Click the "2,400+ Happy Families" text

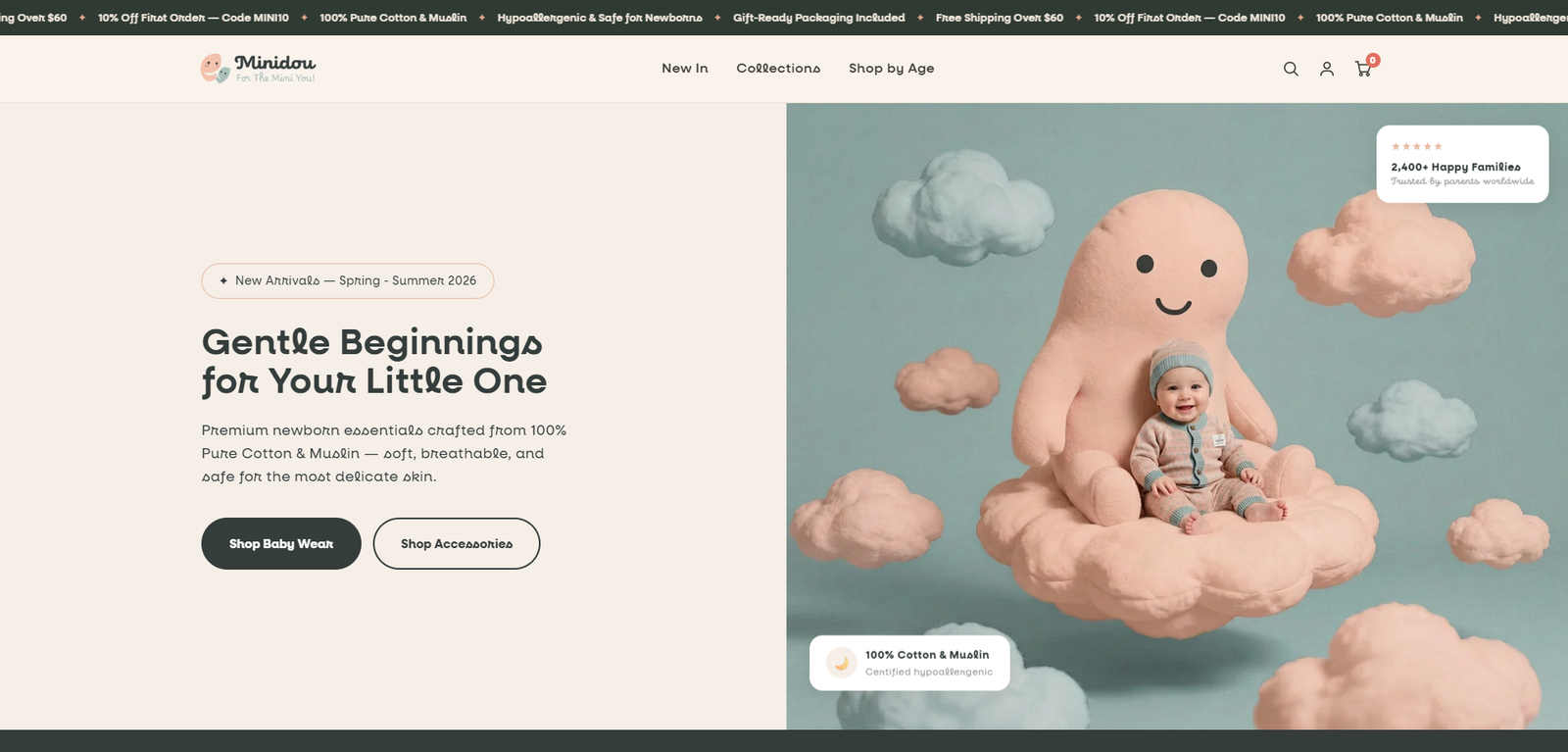click(1455, 167)
